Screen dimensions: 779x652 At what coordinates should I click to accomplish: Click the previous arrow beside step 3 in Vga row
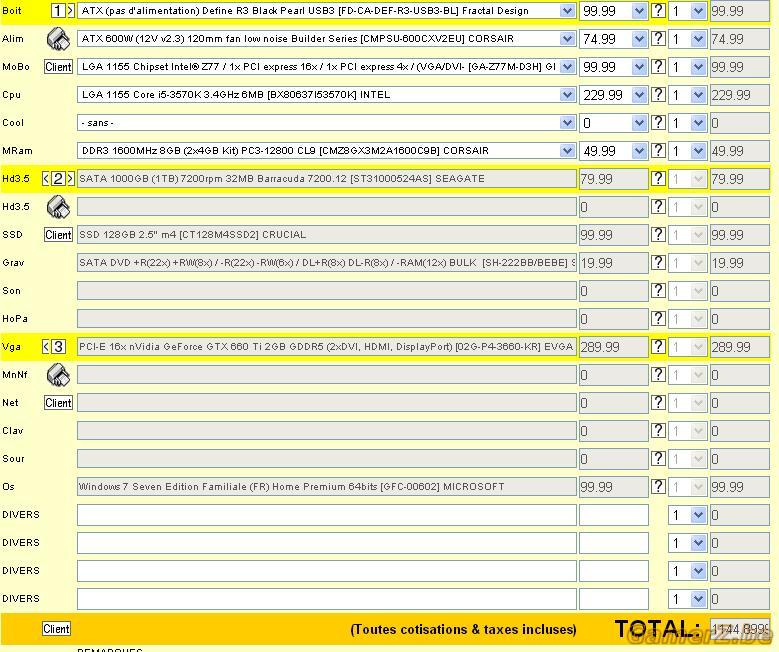tap(46, 346)
